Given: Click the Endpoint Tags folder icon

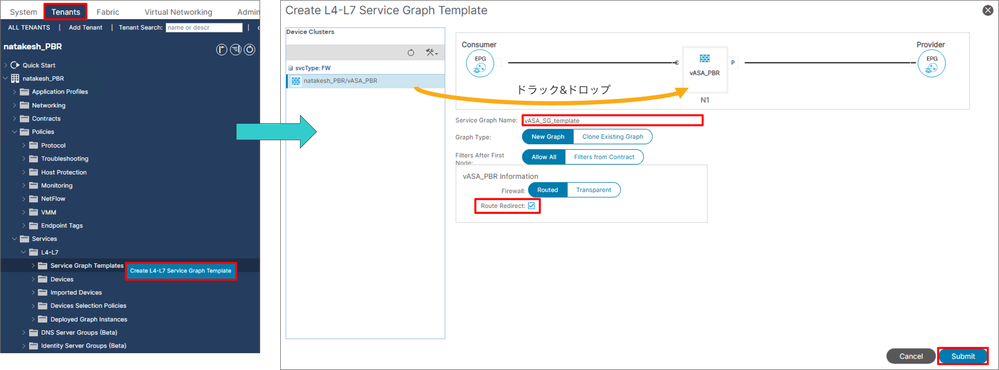Looking at the screenshot, I should [x=34, y=225].
